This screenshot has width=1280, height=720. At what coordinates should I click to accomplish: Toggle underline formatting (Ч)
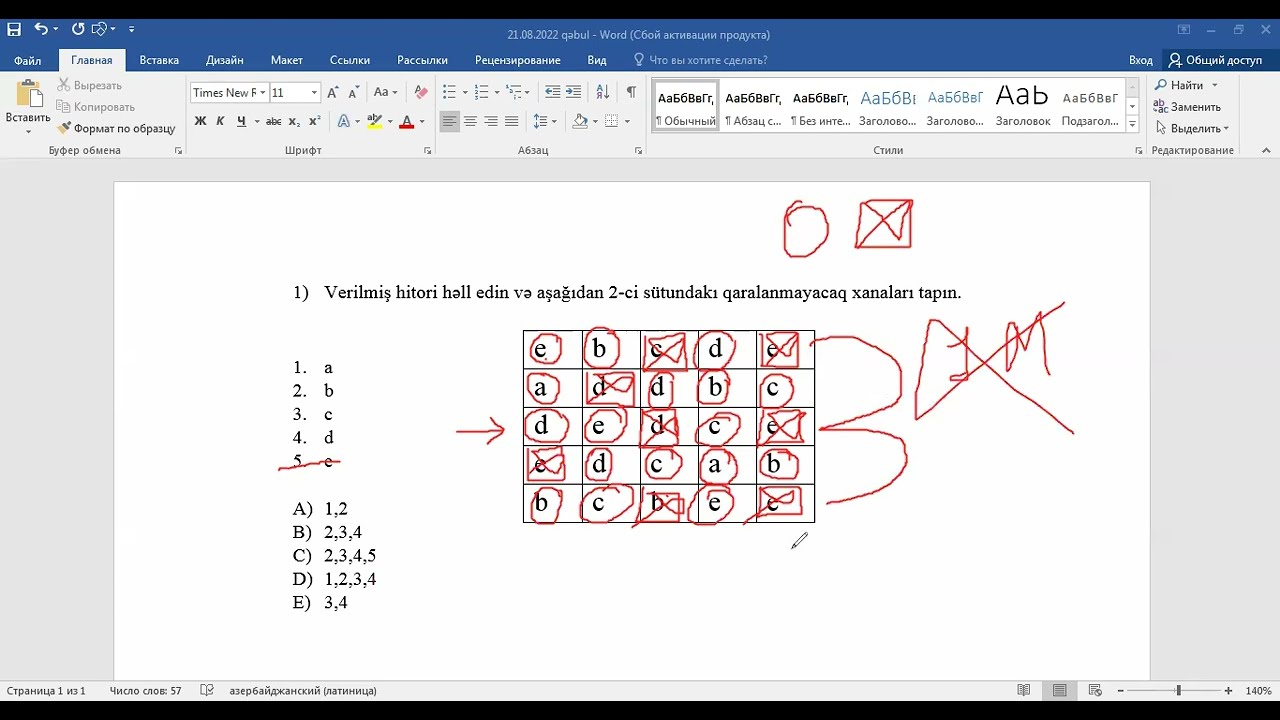[x=241, y=121]
